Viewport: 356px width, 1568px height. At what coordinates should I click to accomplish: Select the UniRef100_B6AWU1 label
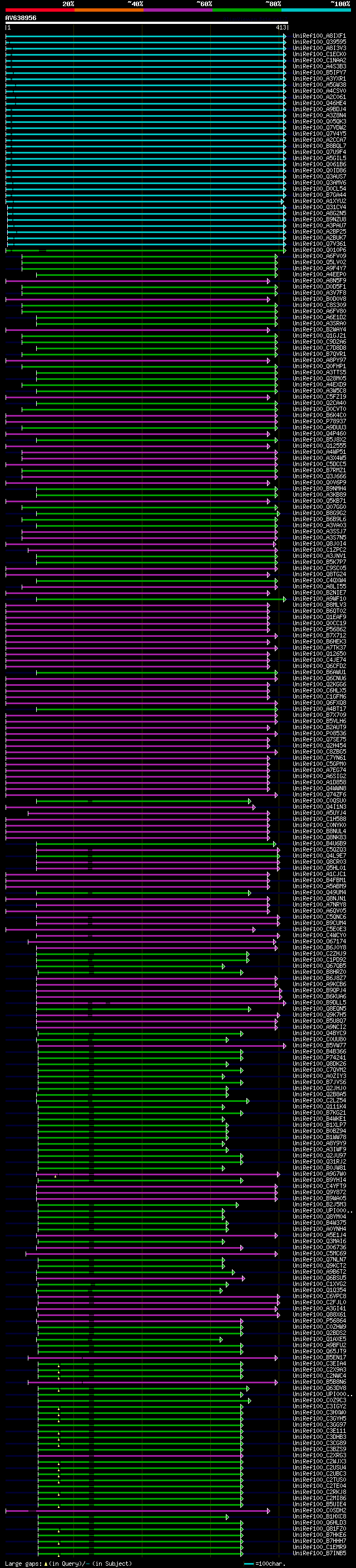319,672
